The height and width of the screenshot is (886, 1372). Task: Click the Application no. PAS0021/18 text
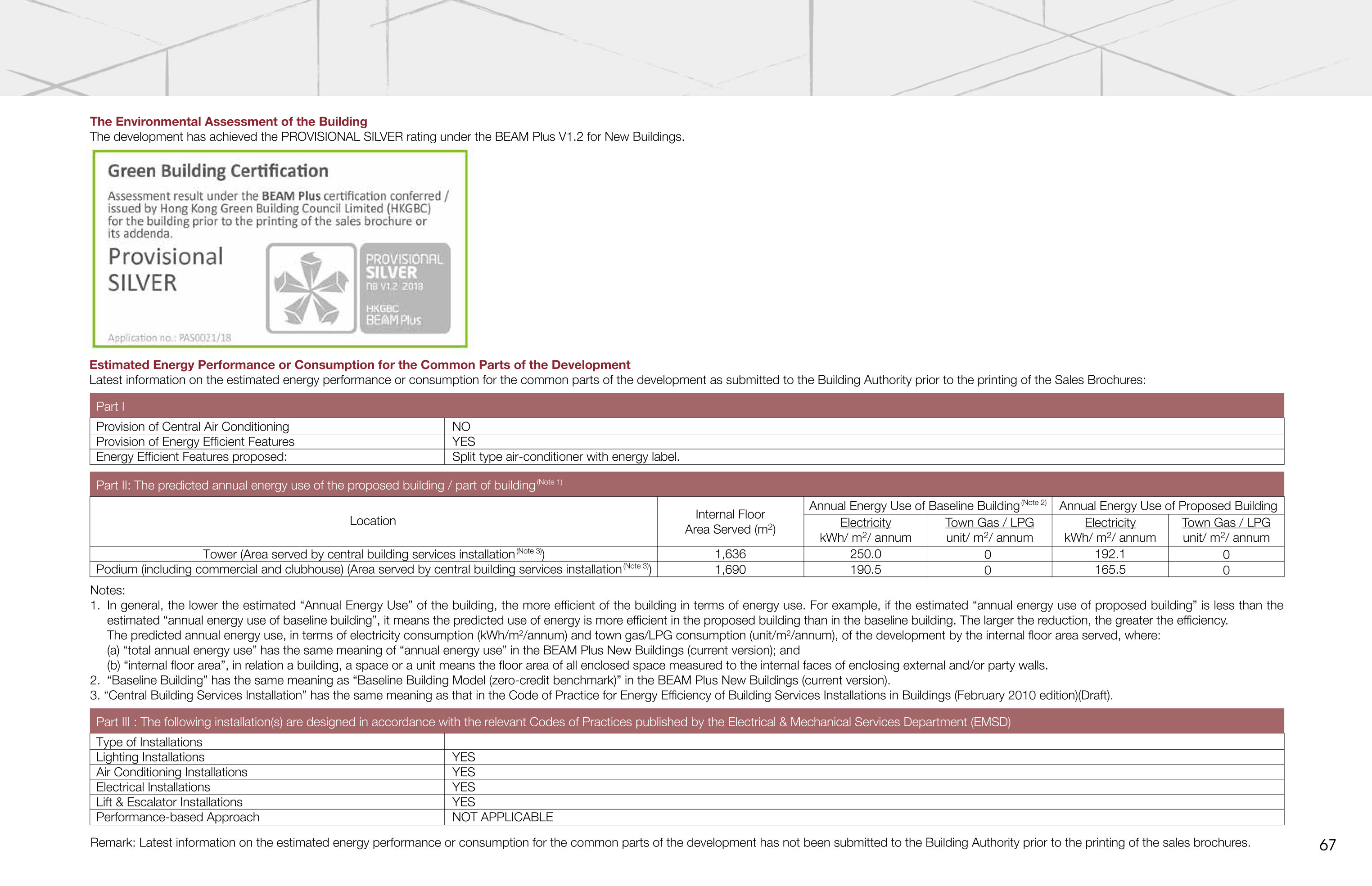pyautogui.click(x=169, y=338)
